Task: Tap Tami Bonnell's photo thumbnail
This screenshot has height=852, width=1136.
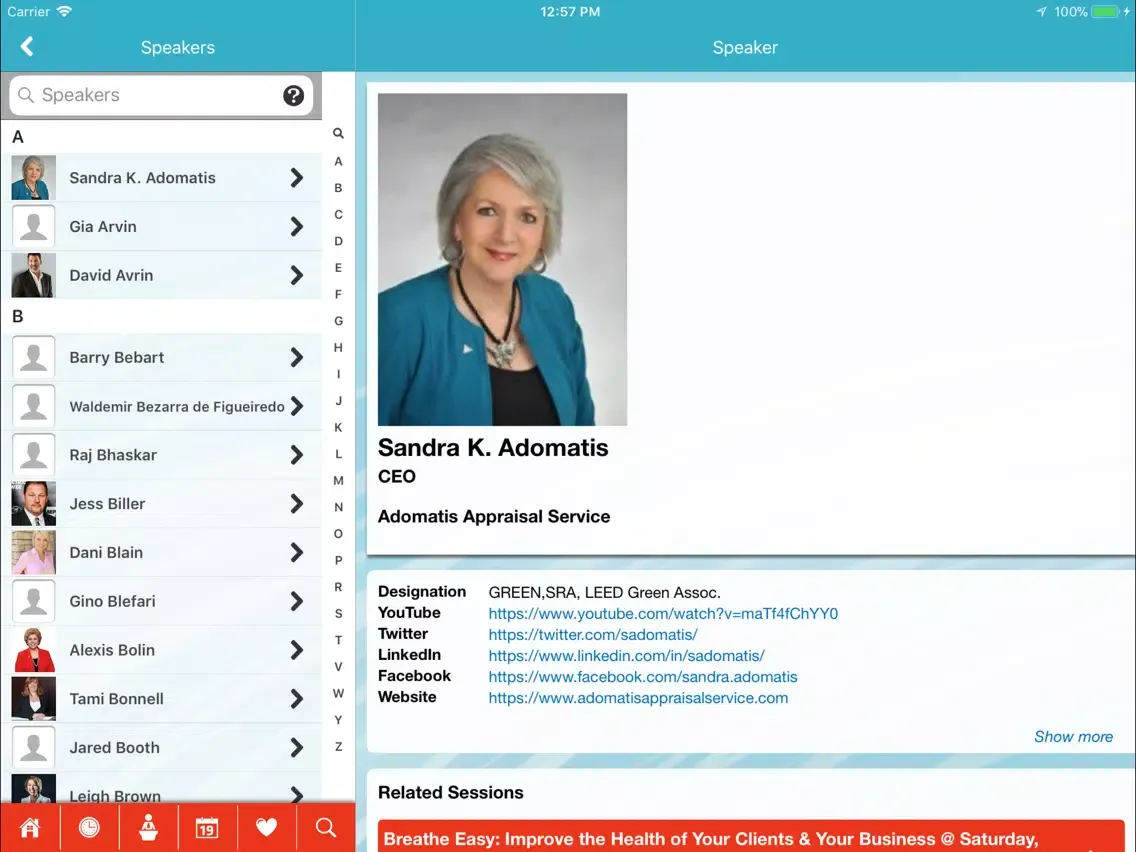Action: pos(33,699)
